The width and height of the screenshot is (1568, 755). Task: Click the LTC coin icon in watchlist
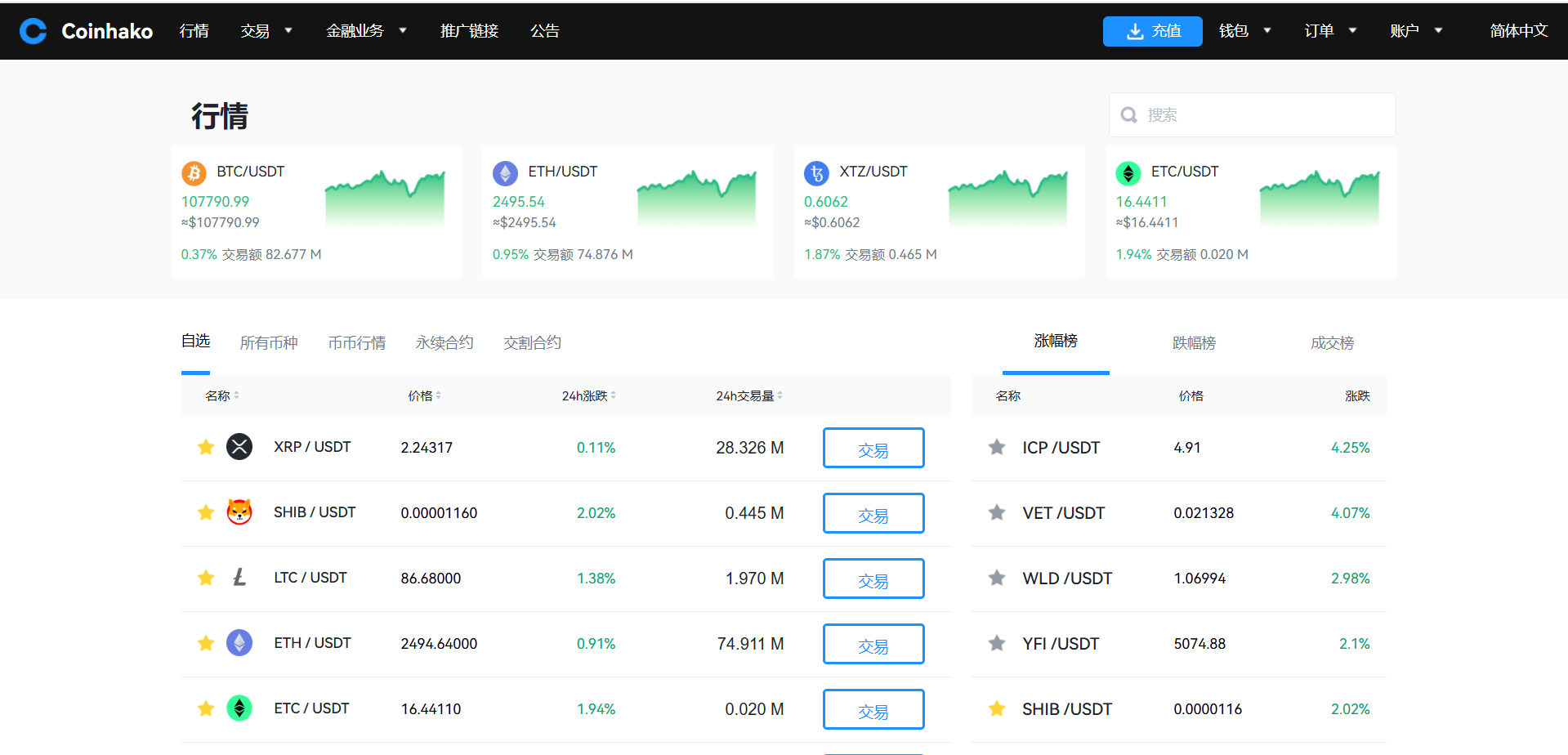point(239,578)
